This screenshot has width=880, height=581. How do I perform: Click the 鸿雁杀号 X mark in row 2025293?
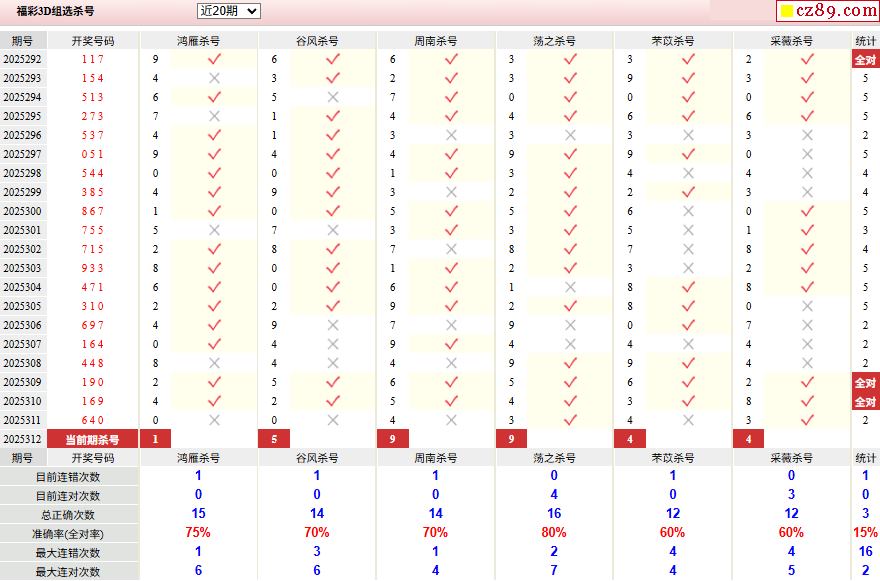tap(214, 78)
